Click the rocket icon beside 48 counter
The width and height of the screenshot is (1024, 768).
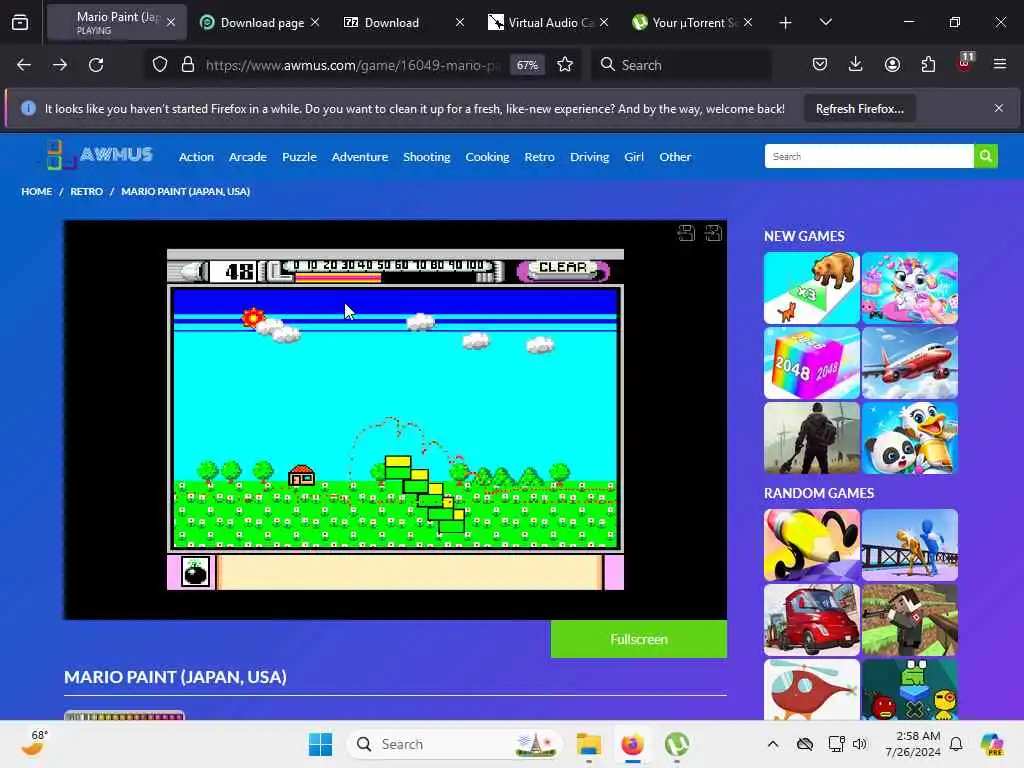click(187, 270)
